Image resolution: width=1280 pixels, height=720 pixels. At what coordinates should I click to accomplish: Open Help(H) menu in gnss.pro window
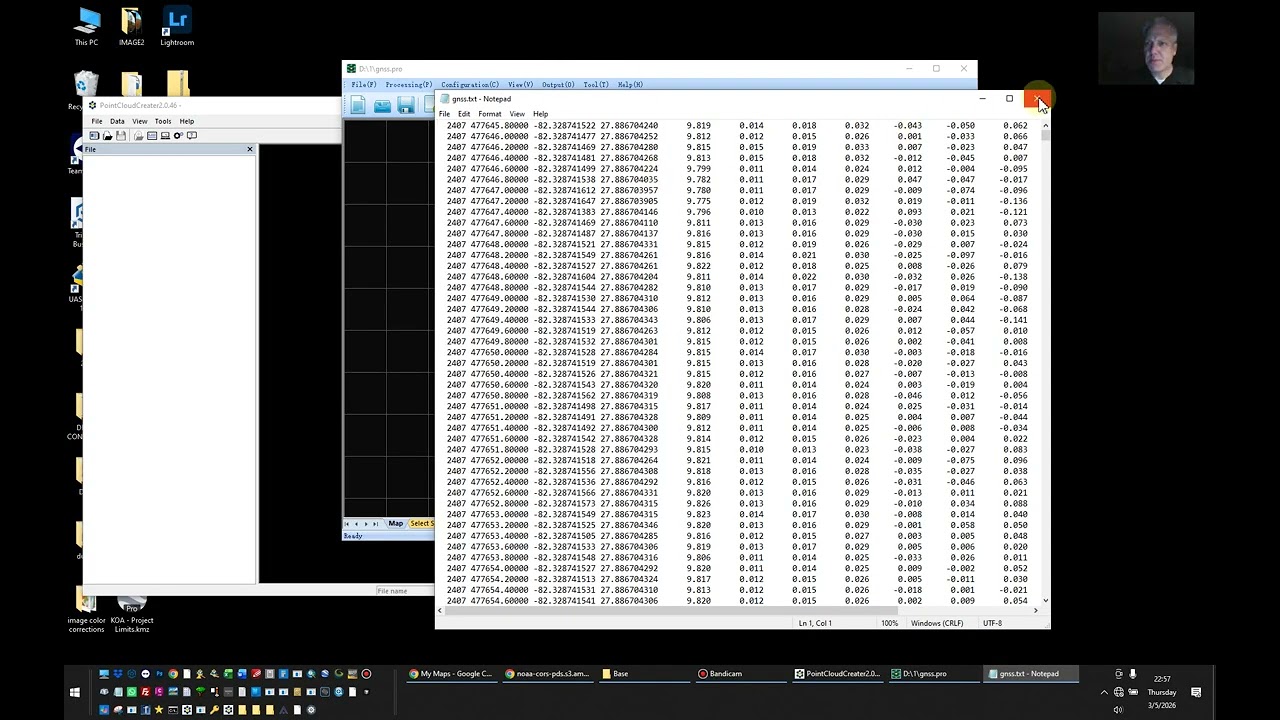click(x=630, y=85)
